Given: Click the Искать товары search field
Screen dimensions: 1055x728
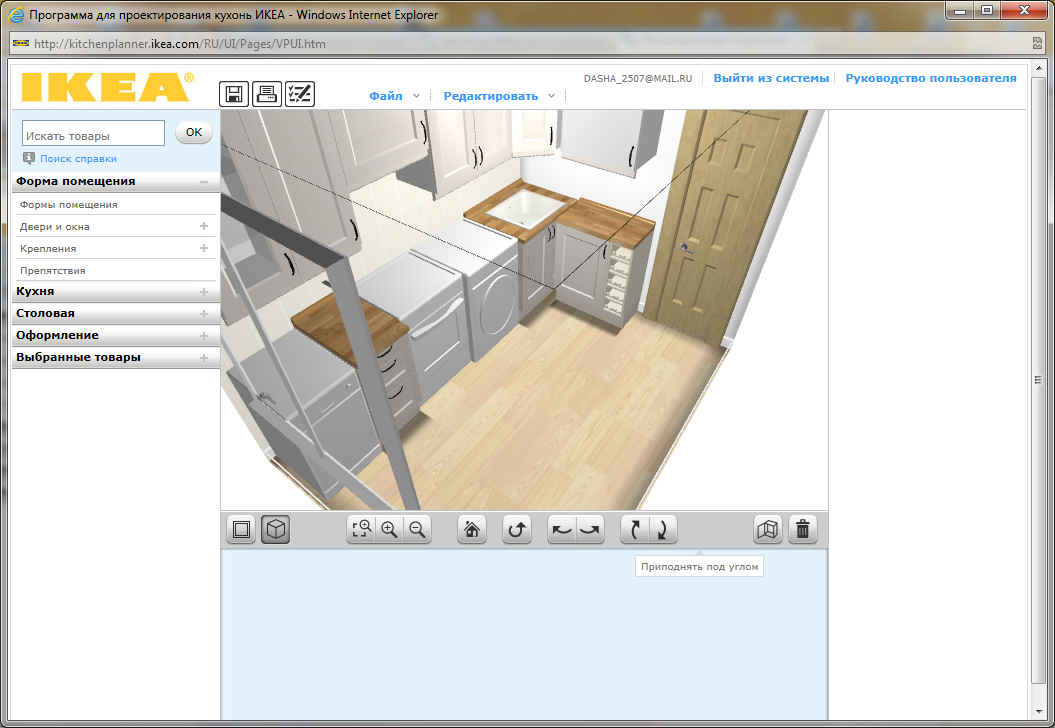Looking at the screenshot, I should [93, 135].
